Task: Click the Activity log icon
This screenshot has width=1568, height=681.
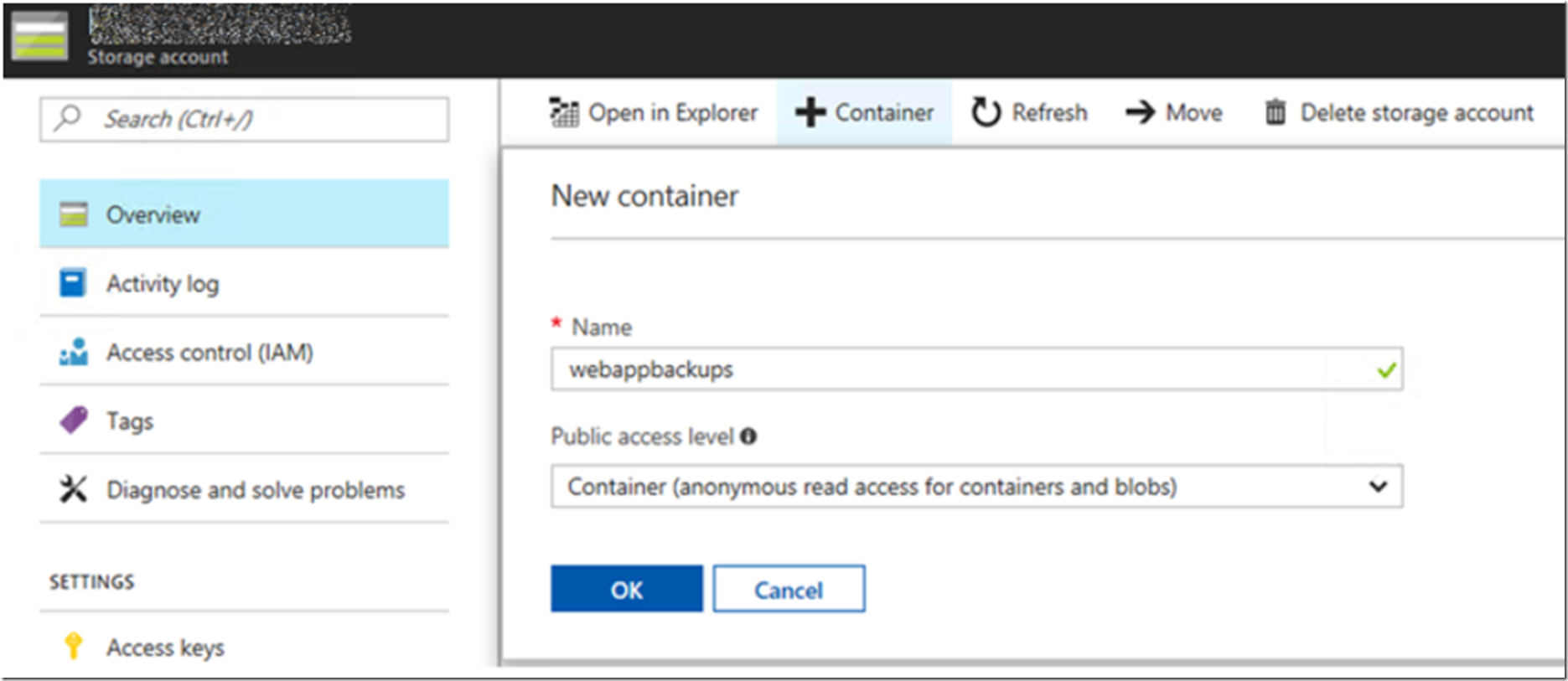Action: pos(73,283)
